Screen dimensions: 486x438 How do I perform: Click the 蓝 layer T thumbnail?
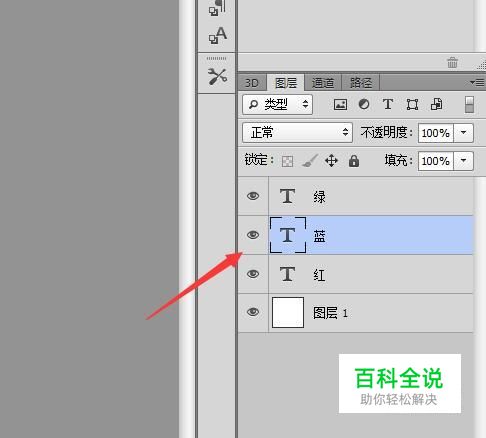pyautogui.click(x=288, y=235)
